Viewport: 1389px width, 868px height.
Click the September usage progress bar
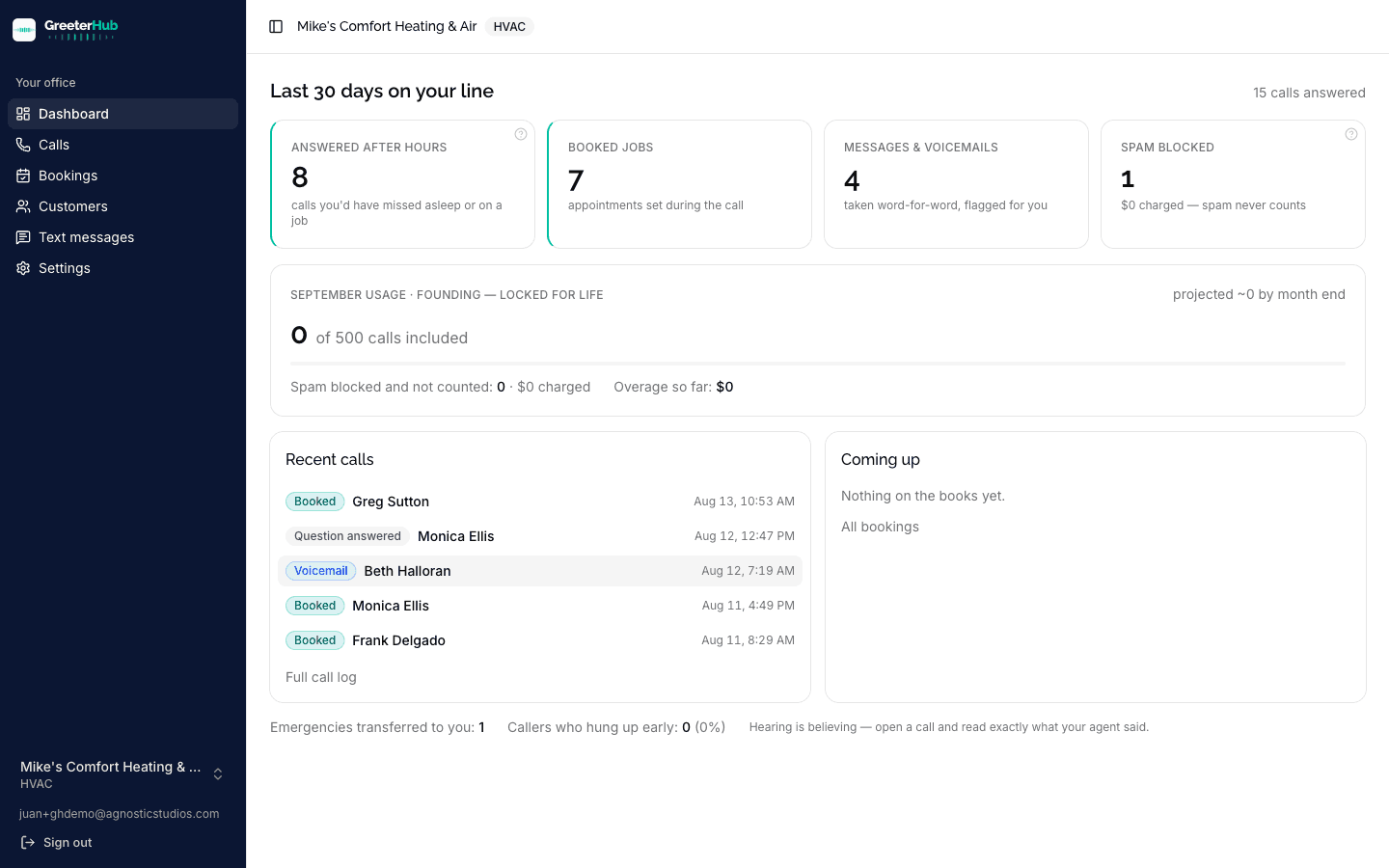pyautogui.click(x=818, y=364)
